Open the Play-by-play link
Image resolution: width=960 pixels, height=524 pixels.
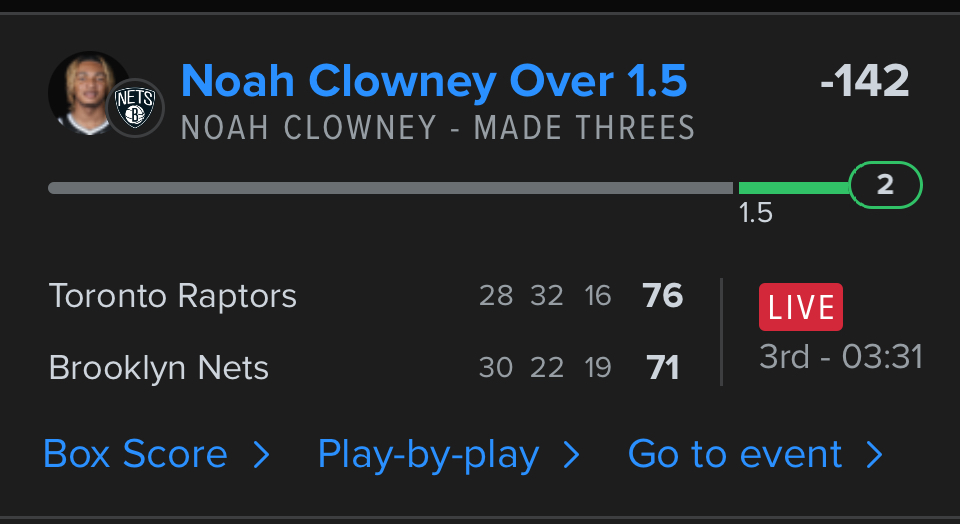pos(428,455)
